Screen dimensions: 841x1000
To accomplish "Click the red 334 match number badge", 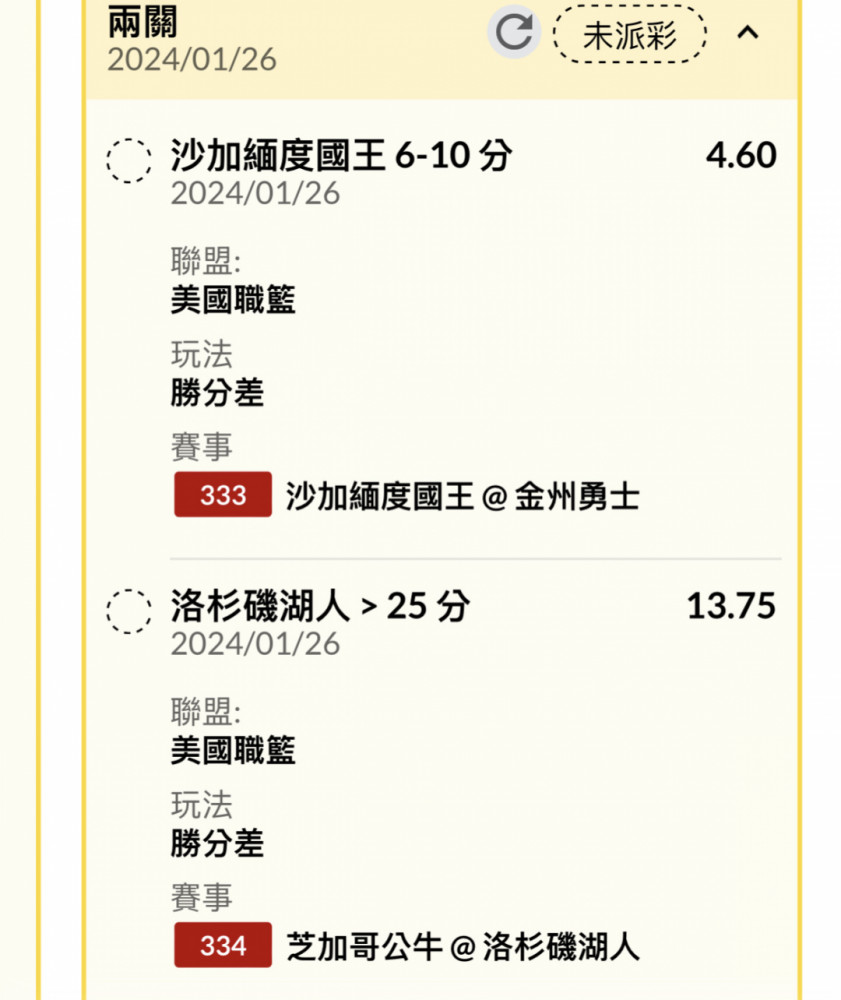I will (x=223, y=945).
